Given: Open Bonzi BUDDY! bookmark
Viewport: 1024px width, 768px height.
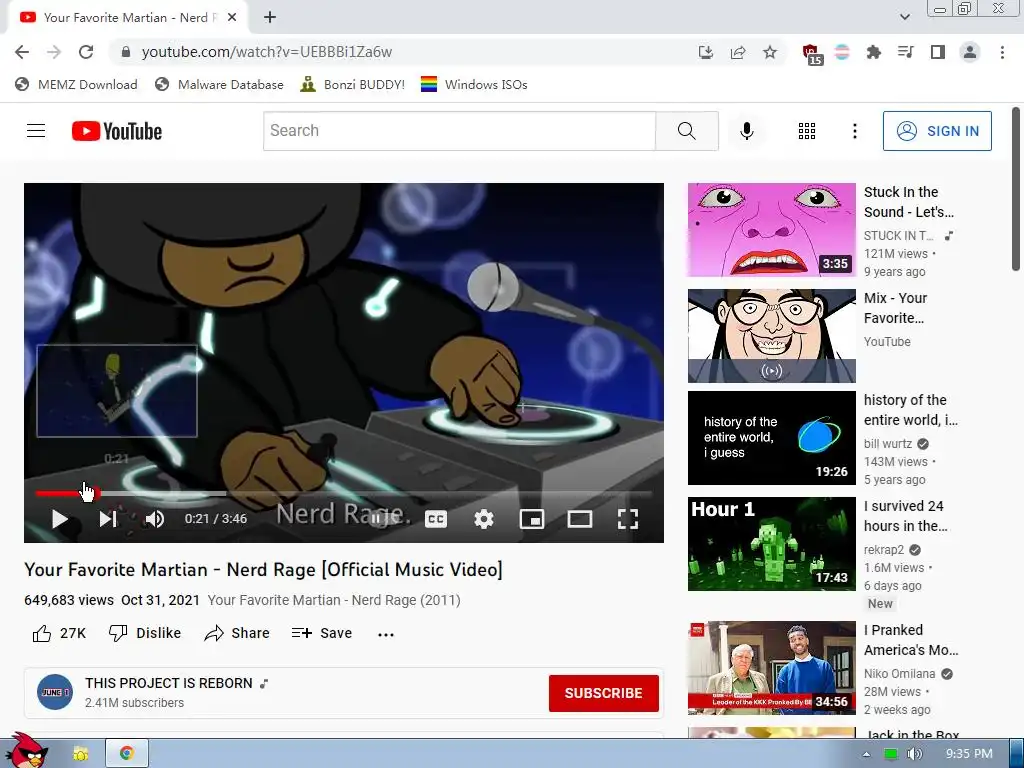Looking at the screenshot, I should 353,84.
